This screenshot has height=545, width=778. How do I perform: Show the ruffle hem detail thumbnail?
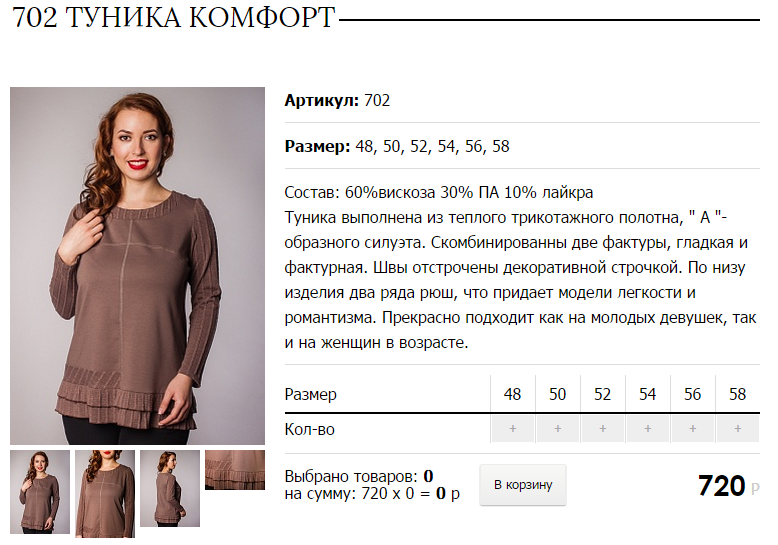pyautogui.click(x=235, y=470)
